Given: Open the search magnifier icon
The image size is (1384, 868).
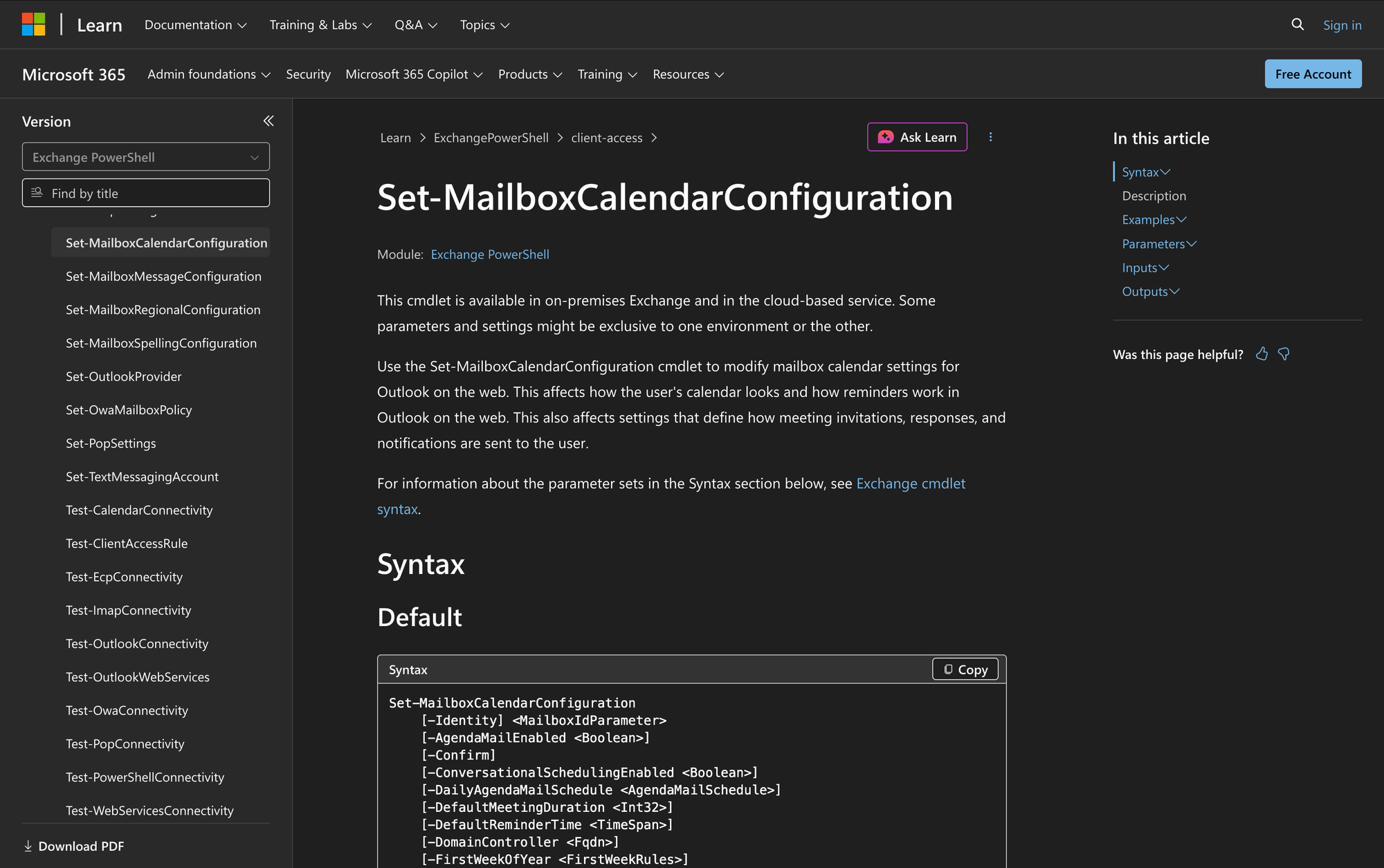Looking at the screenshot, I should click(1297, 25).
